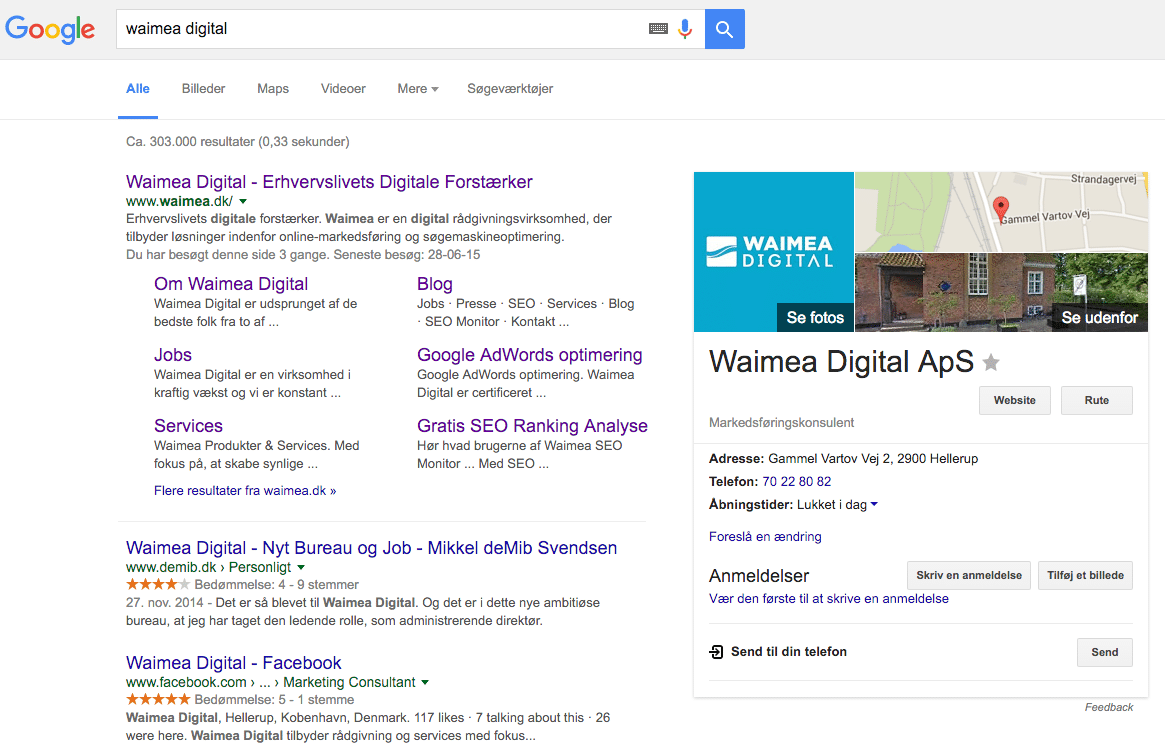Open Google AdWords optimering sitelink
The width and height of the screenshot is (1165, 755).
click(529, 355)
